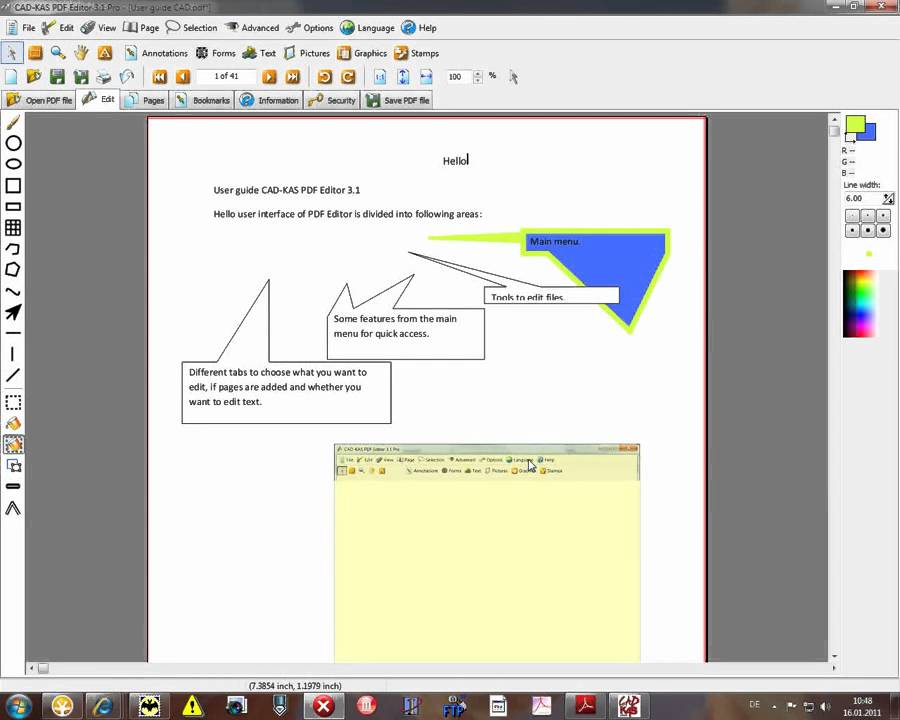Fit page width to window
This screenshot has height=720, width=900.
click(426, 76)
